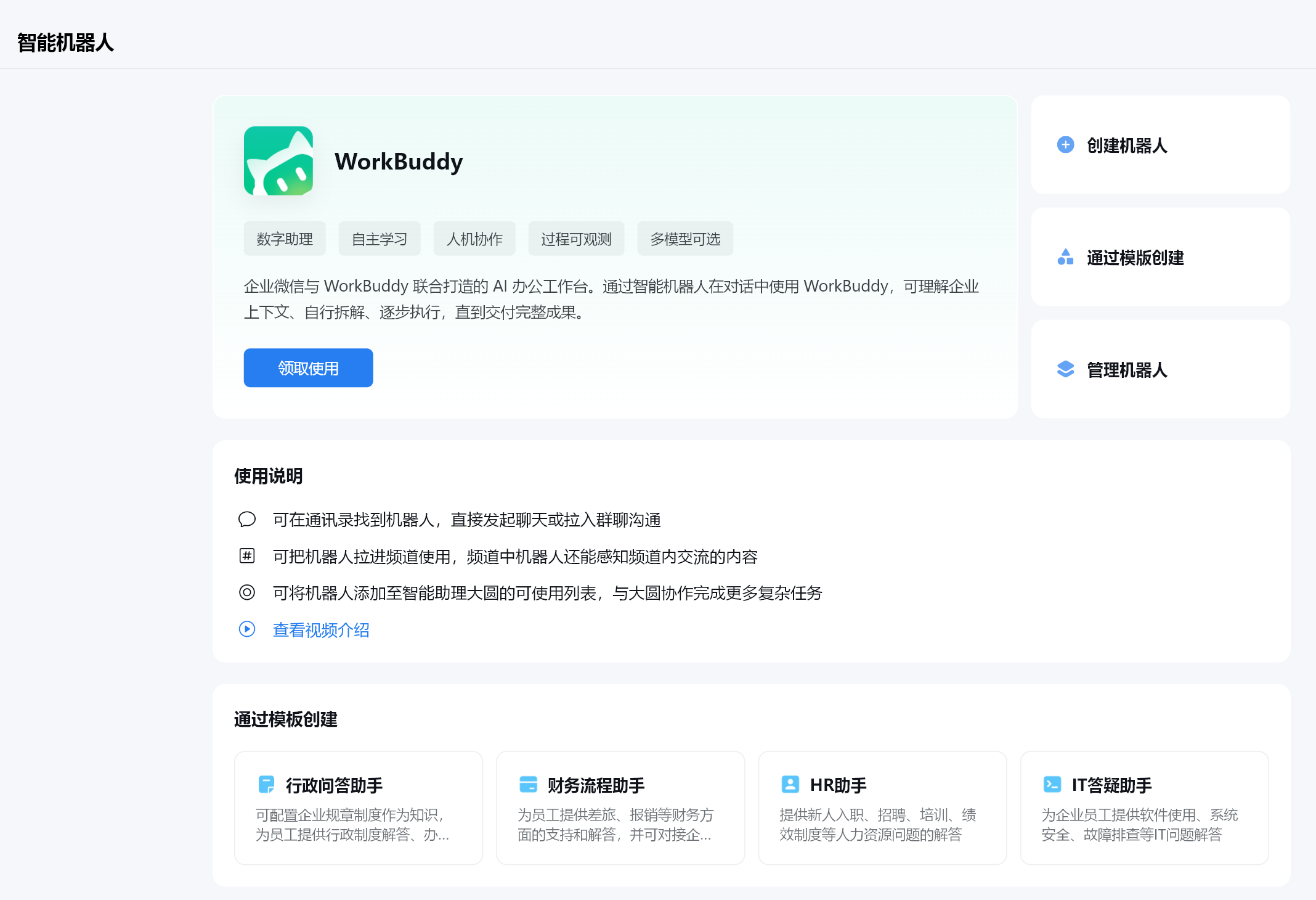
Task: Click the concentric circle assistant icon
Action: coord(247,592)
